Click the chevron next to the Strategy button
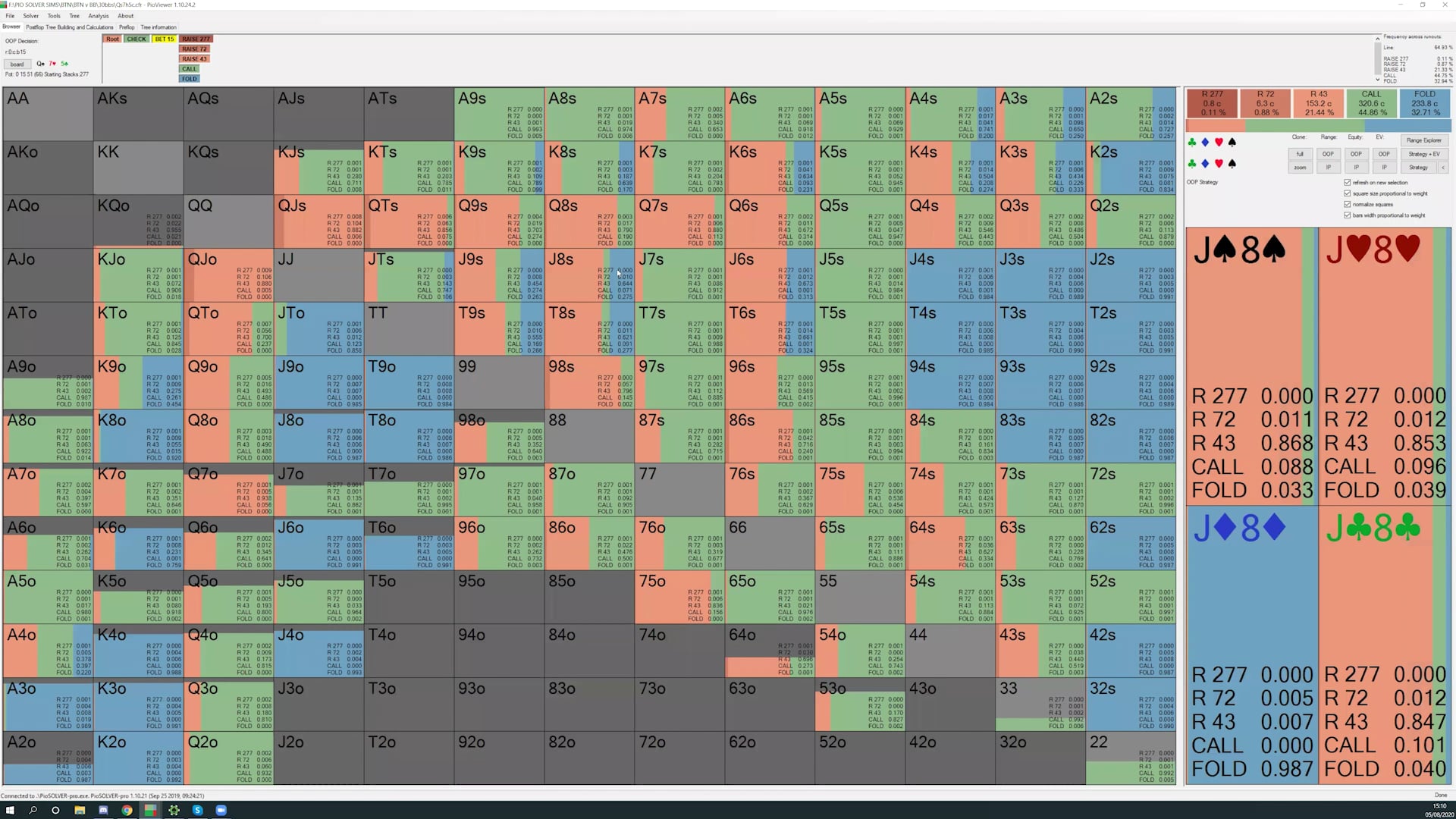The width and height of the screenshot is (1456, 819). coord(1443,167)
